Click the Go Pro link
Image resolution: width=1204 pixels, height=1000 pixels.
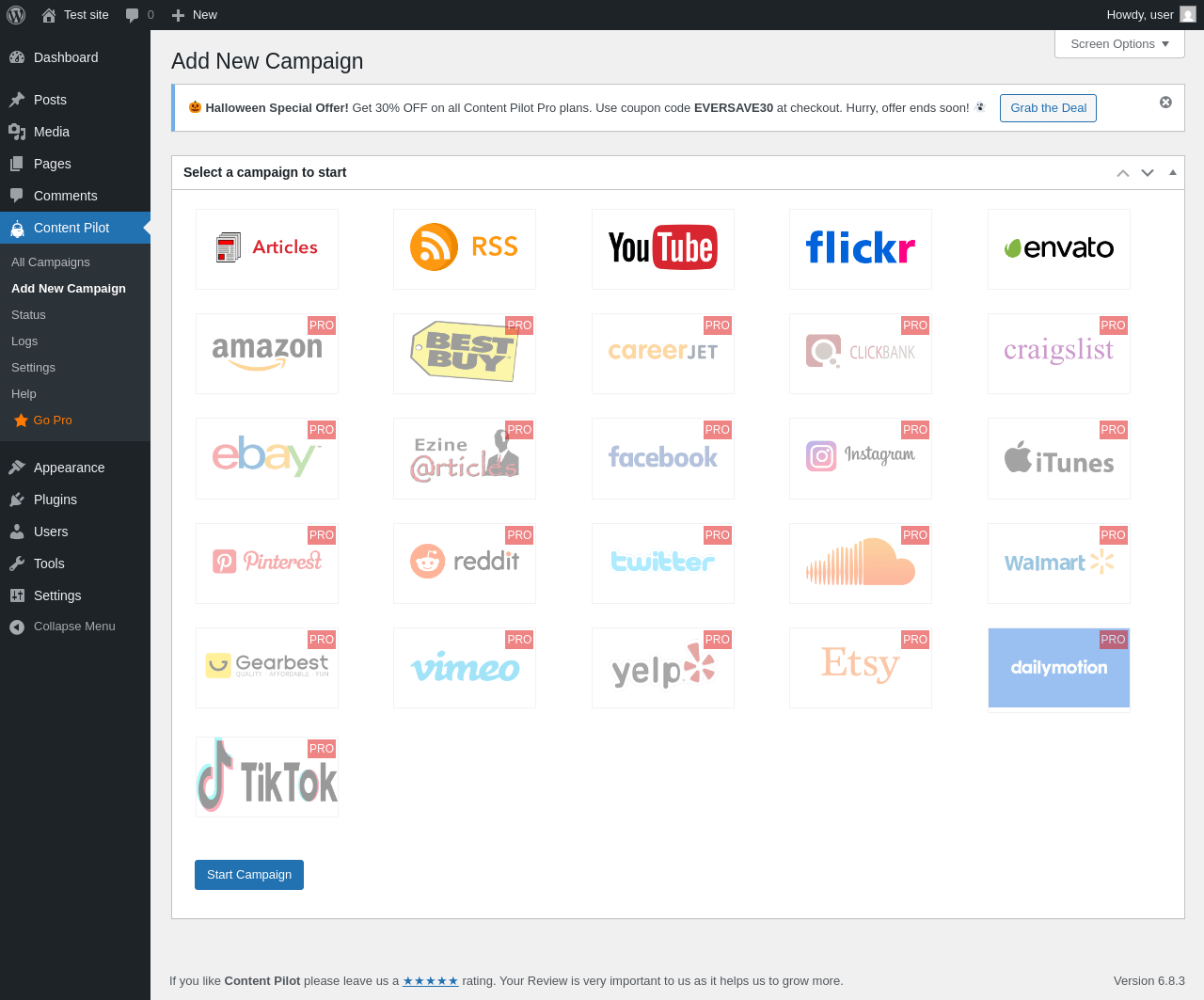click(x=75, y=421)
